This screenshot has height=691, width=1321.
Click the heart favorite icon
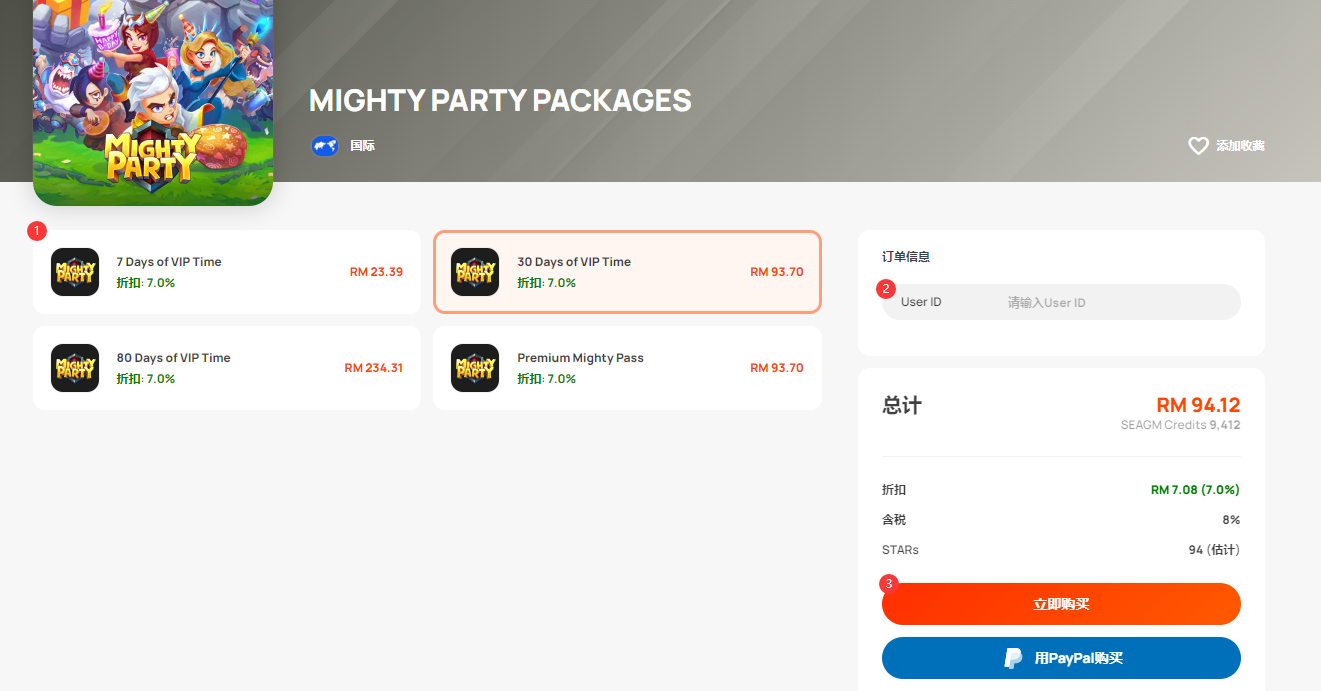coord(1198,146)
